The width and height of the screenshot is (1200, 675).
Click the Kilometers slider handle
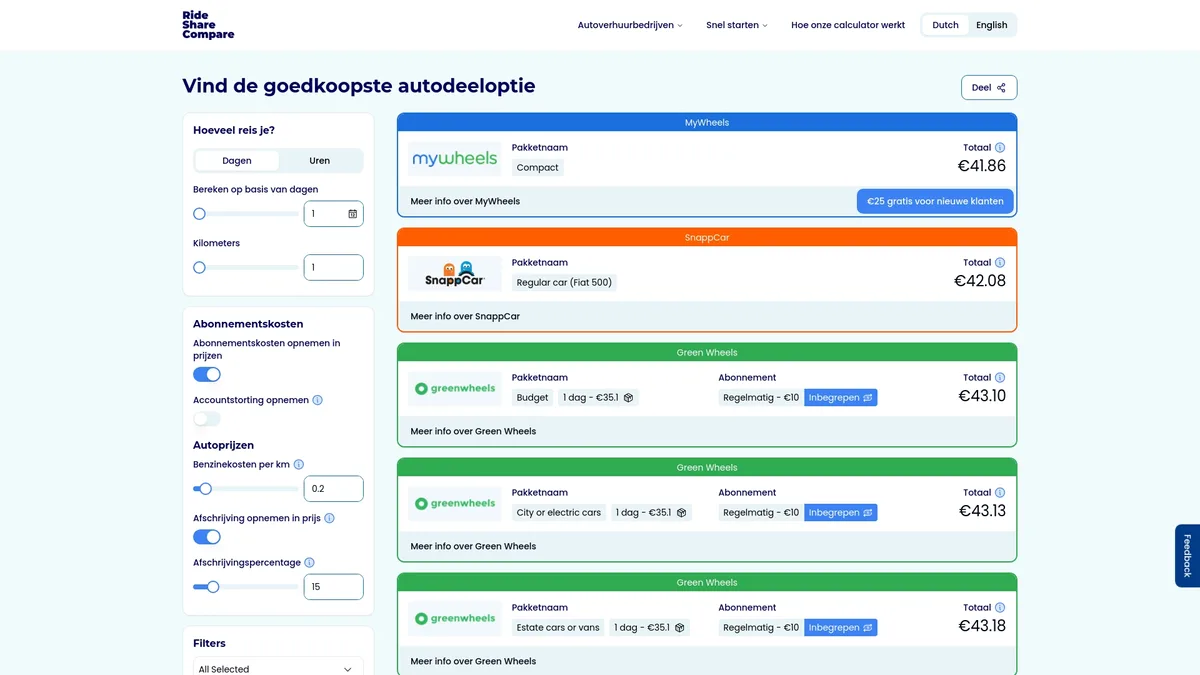coord(199,268)
